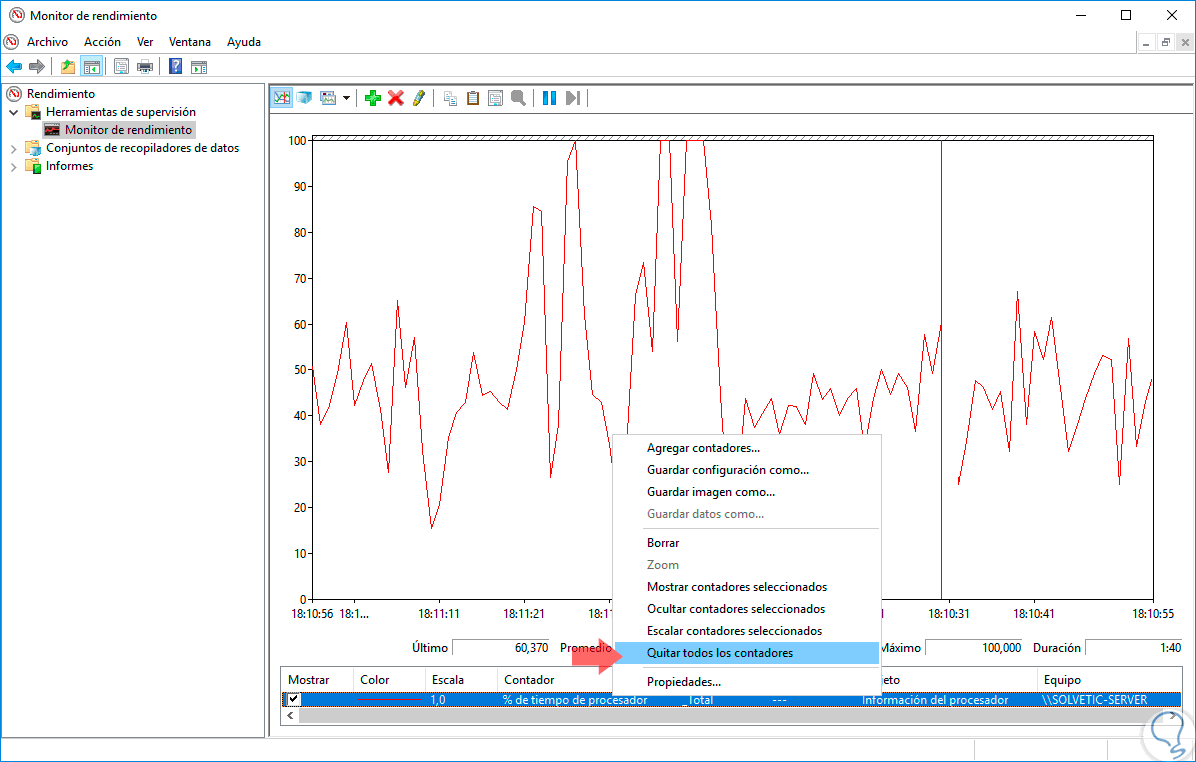Select Monitor de rendimiento in the tree

tap(128, 130)
